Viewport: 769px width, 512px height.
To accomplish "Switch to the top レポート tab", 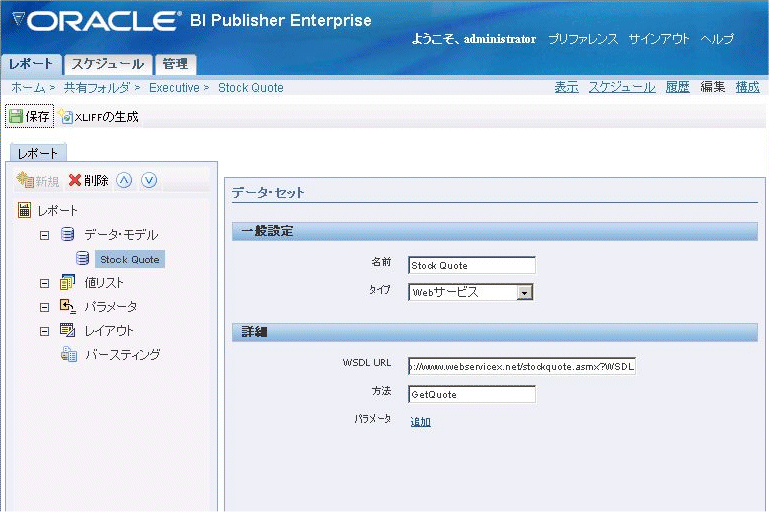I will 31,64.
